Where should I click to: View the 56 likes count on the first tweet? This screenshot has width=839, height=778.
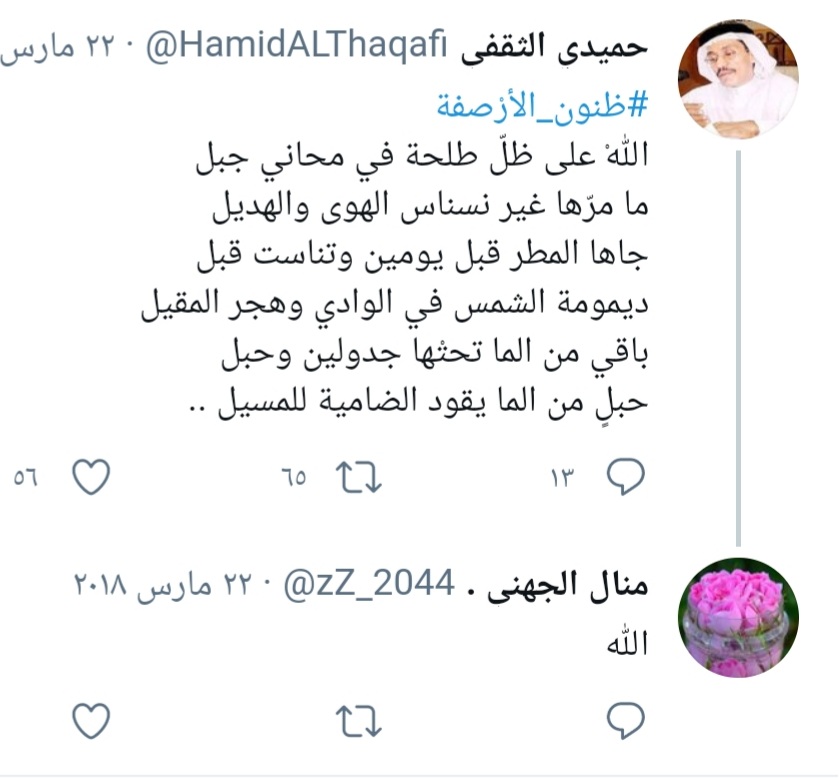tap(26, 477)
